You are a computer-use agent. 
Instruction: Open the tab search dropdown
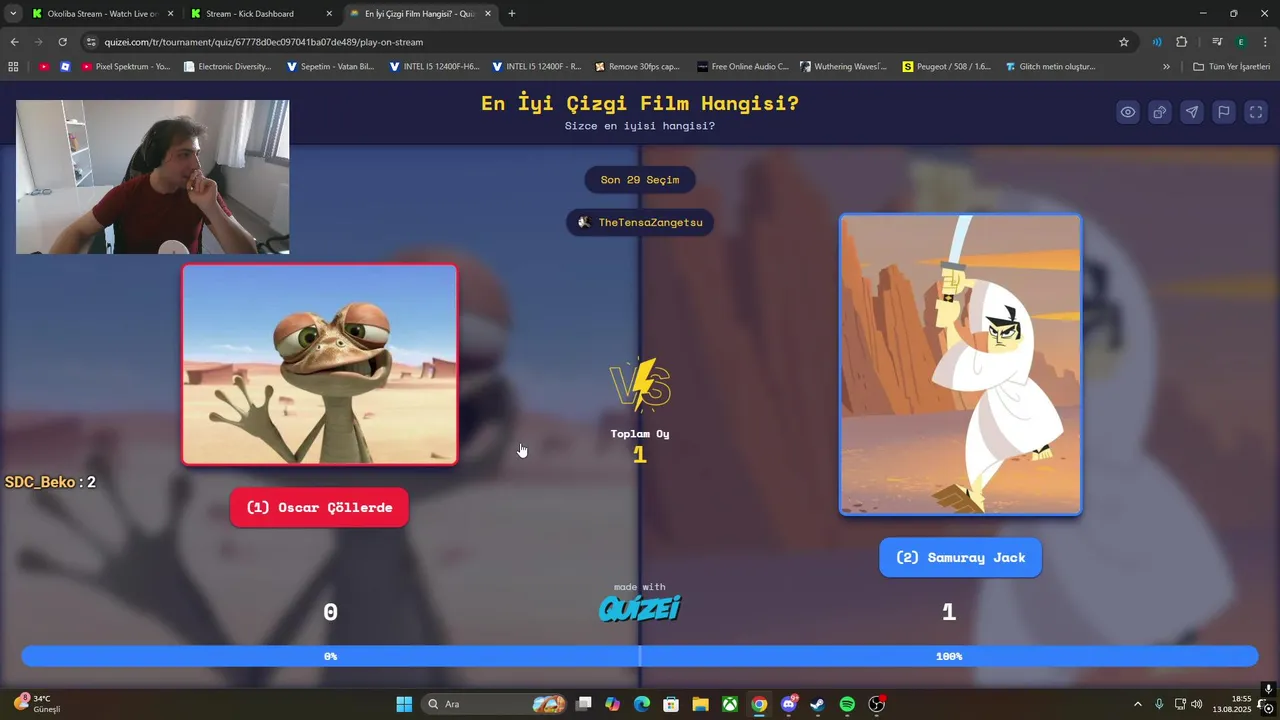12,14
